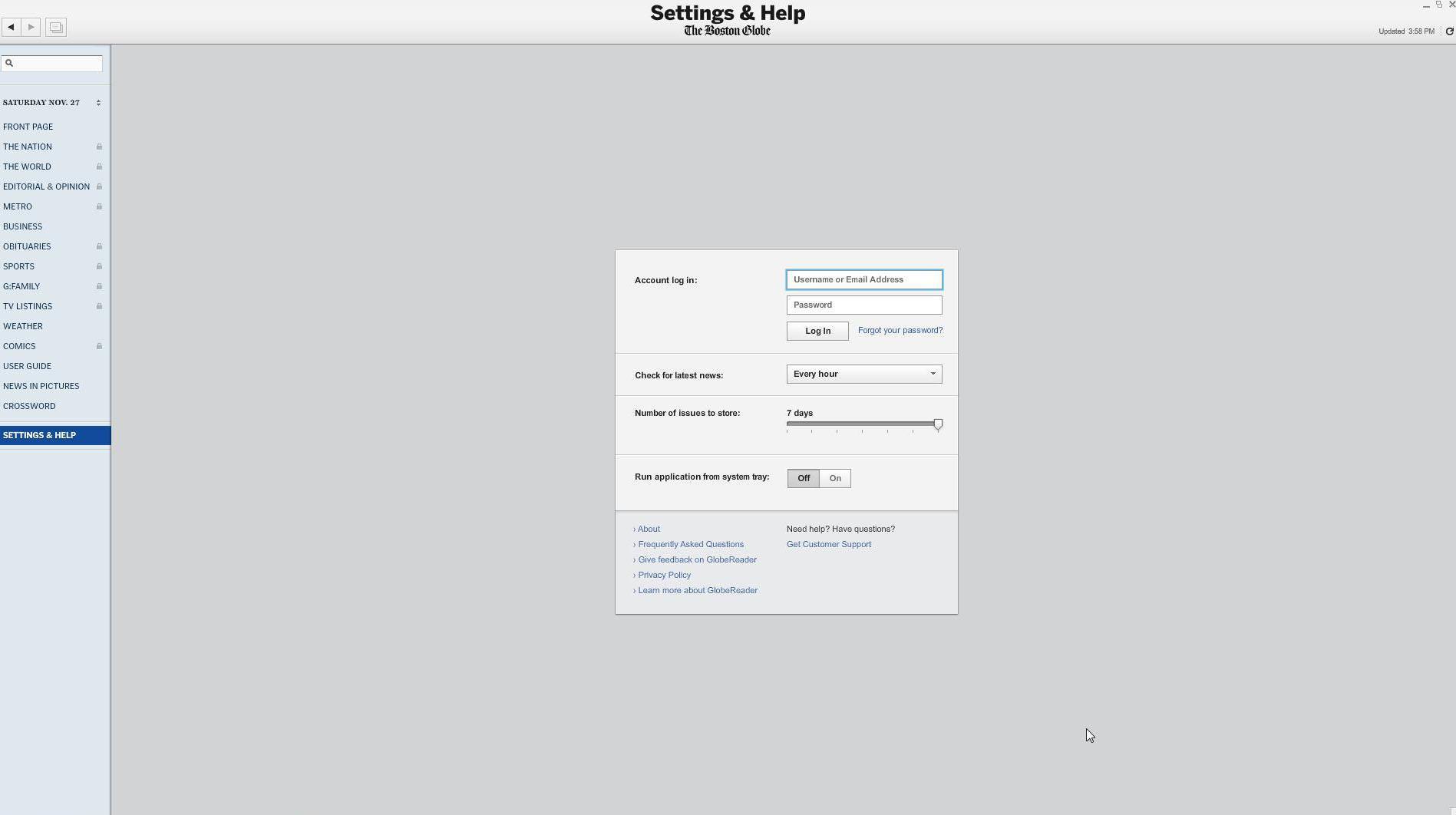Click the search magnifier icon
This screenshot has height=815, width=1456.
coord(9,63)
